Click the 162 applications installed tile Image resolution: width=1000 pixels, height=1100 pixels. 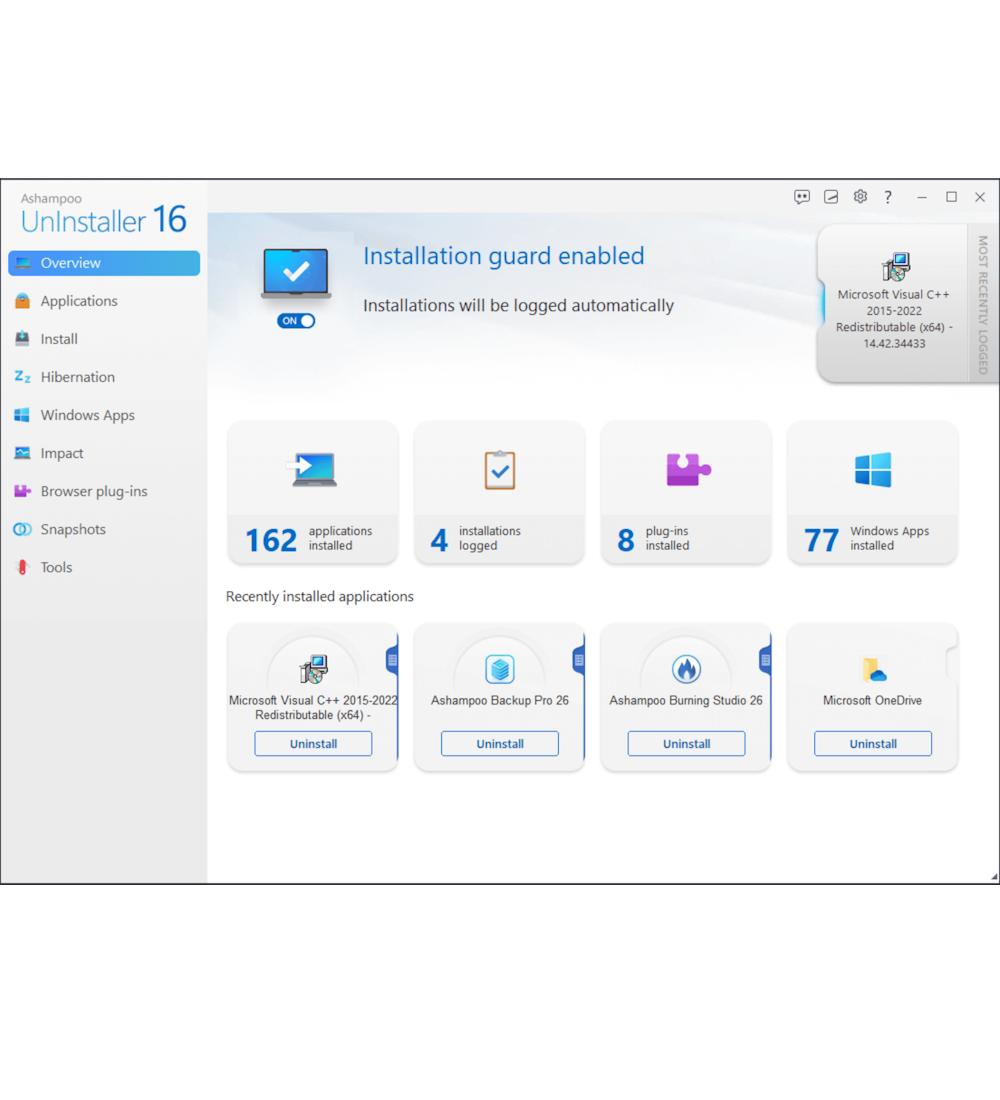point(313,492)
